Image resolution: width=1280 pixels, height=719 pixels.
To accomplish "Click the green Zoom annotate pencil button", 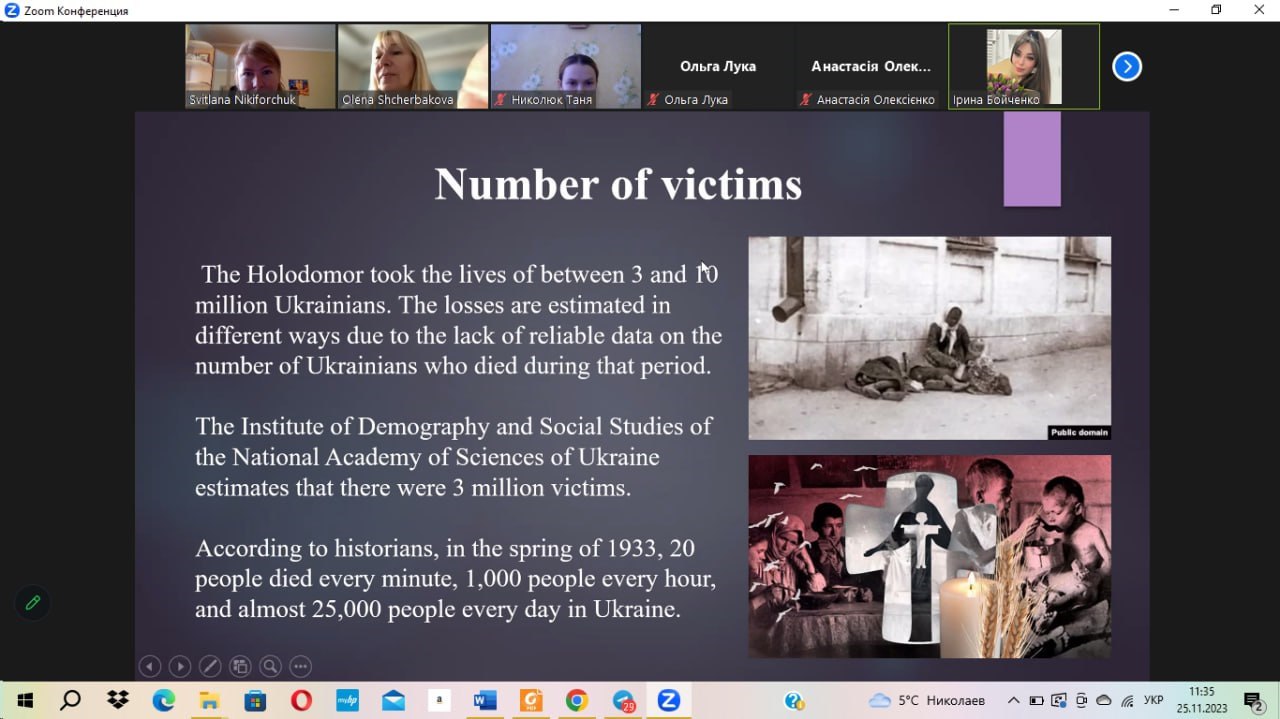I will [x=33, y=603].
